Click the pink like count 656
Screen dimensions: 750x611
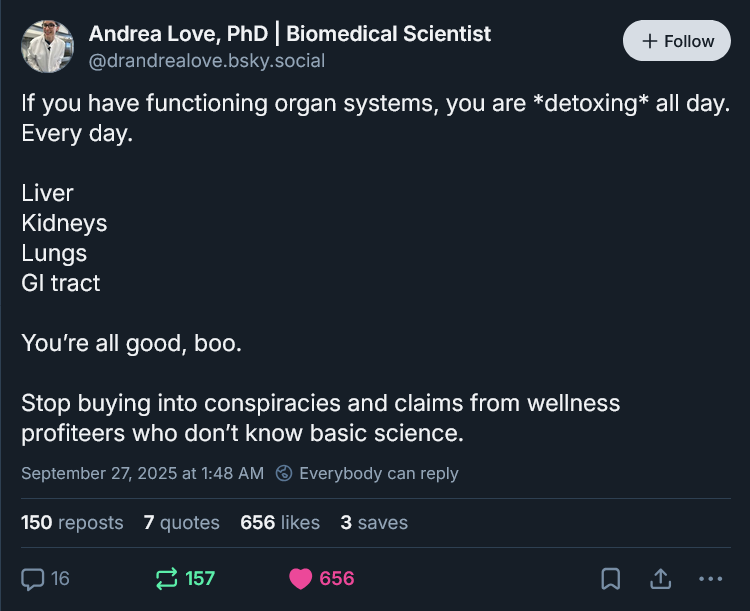[x=337, y=578]
